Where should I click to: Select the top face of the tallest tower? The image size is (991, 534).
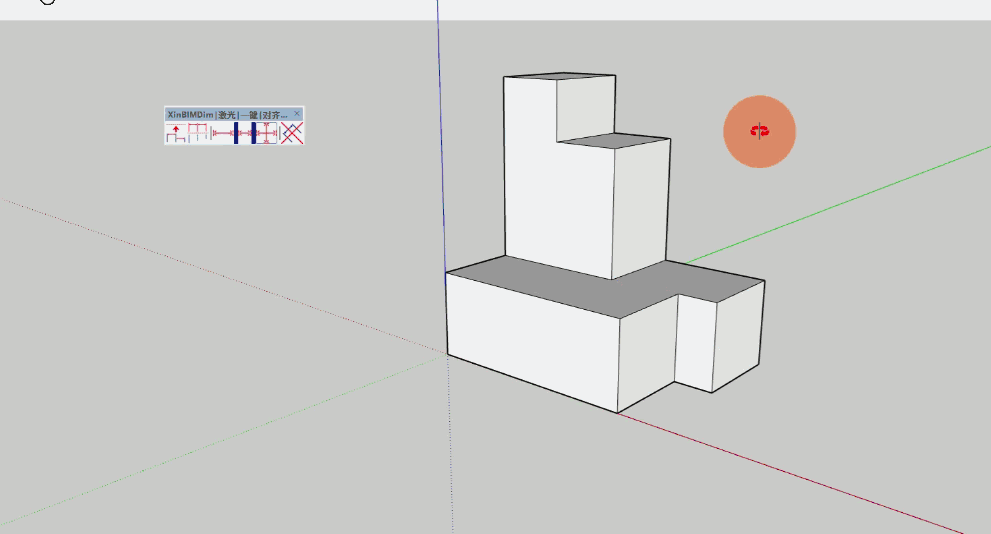point(560,77)
